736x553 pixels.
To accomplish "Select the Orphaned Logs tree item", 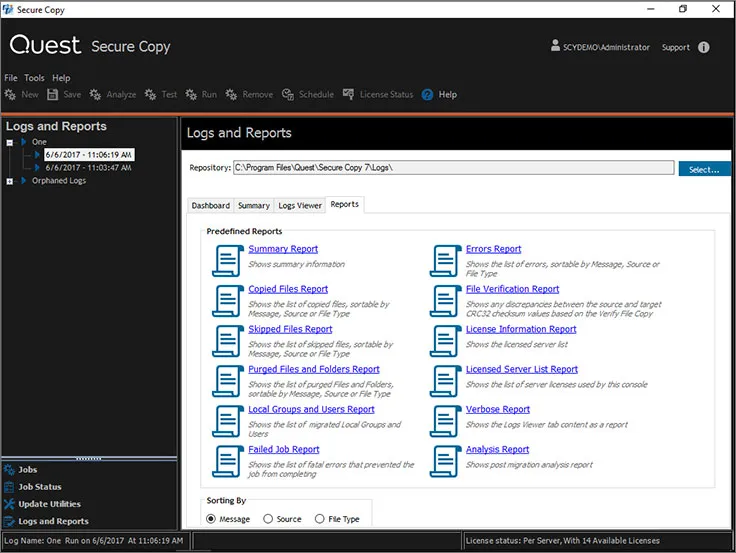I will 59,181.
